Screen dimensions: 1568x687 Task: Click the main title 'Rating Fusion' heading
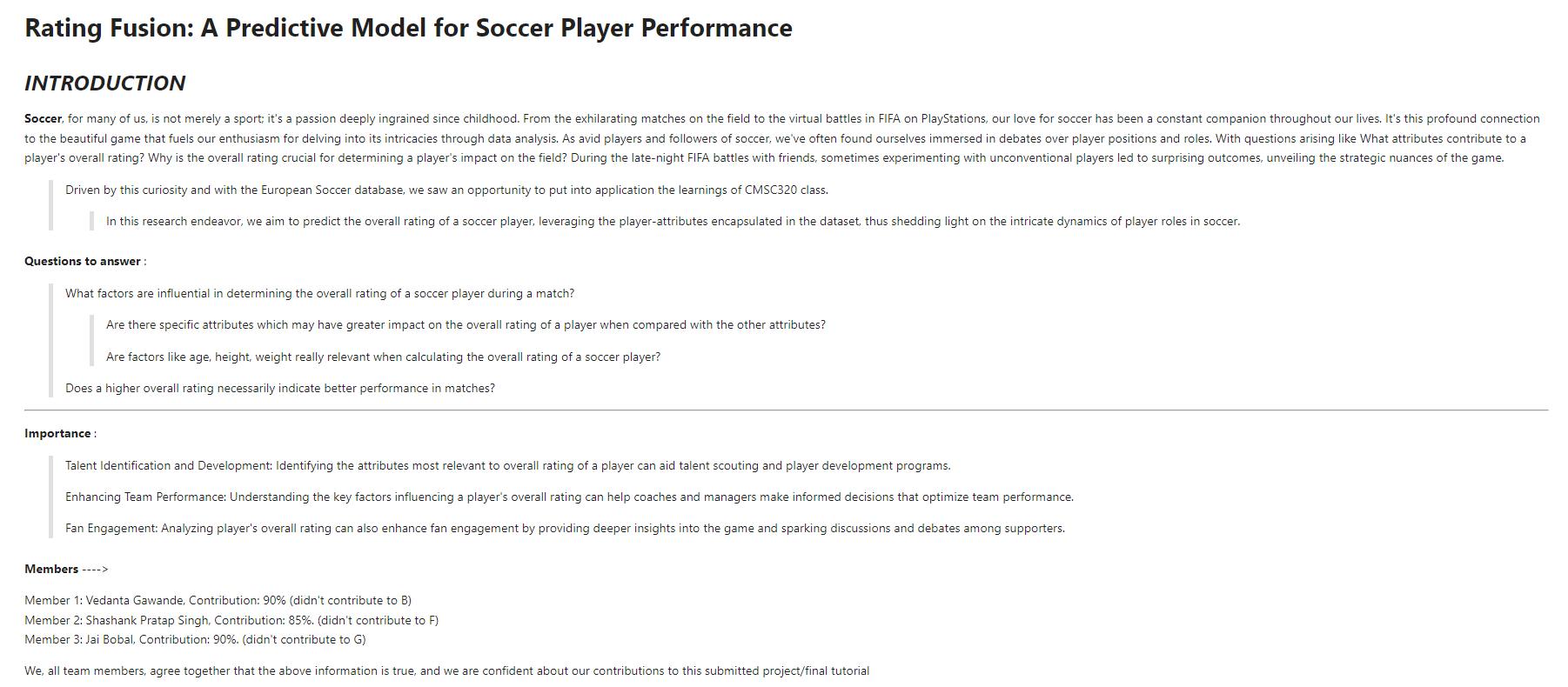[x=408, y=28]
